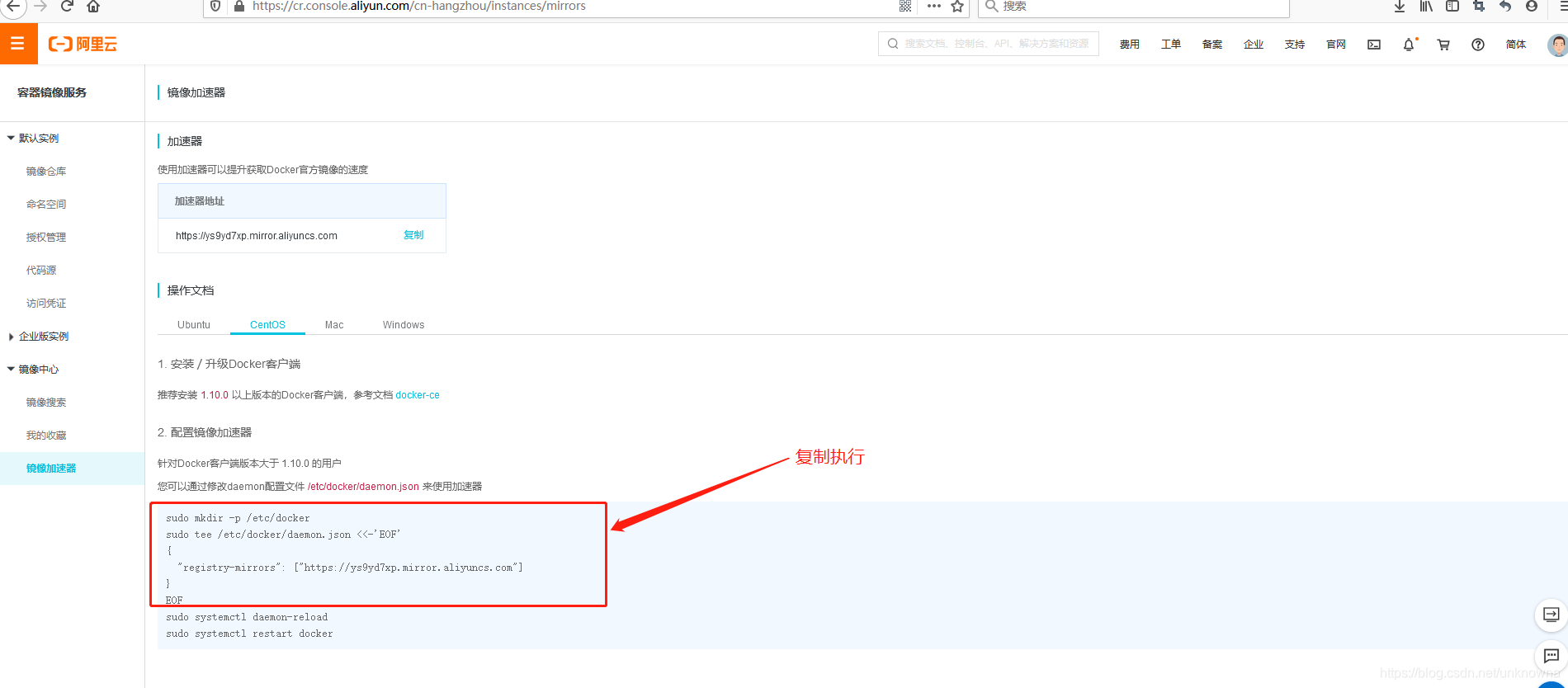This screenshot has height=688, width=1568.
Task: Collapse the 镜像中心 tree section
Action: point(11,369)
